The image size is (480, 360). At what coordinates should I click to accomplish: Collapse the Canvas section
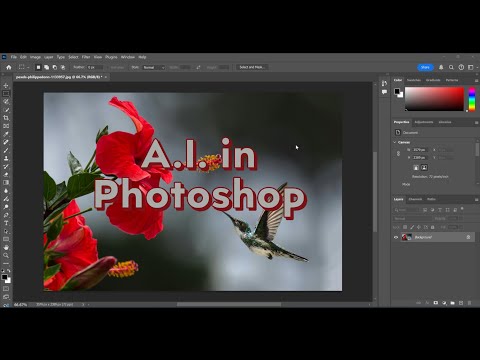click(x=395, y=142)
